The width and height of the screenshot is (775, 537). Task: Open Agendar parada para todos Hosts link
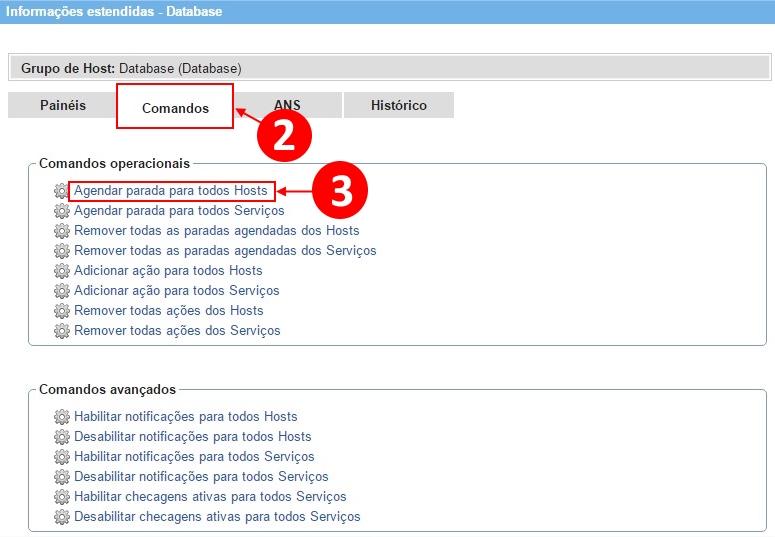click(171, 191)
